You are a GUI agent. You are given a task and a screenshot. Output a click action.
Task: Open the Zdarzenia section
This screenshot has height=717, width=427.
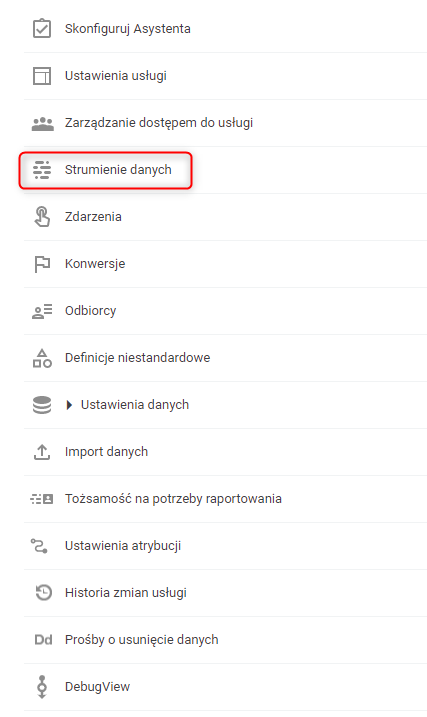(x=93, y=217)
